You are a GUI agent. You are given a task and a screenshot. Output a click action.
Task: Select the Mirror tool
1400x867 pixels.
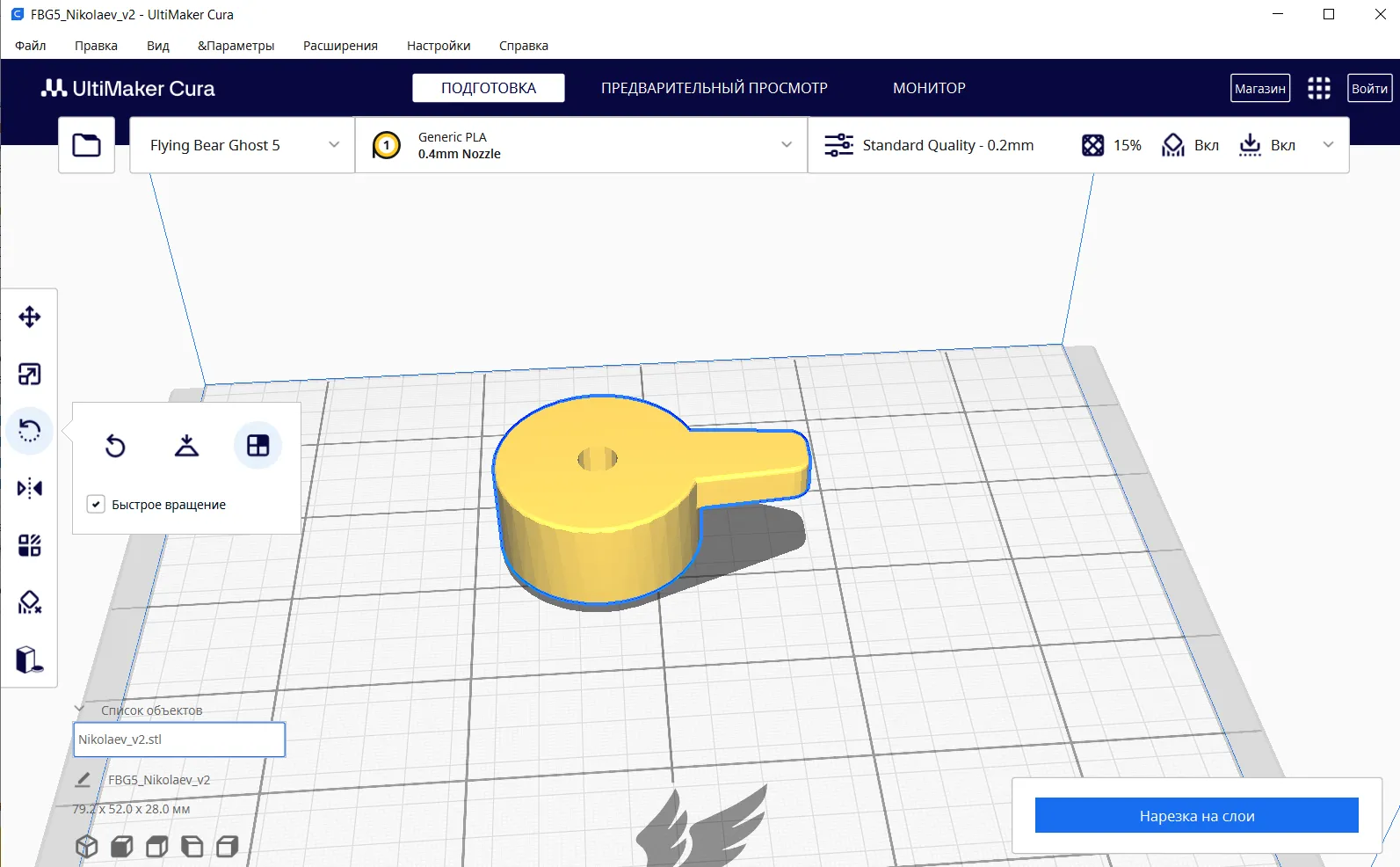30,489
